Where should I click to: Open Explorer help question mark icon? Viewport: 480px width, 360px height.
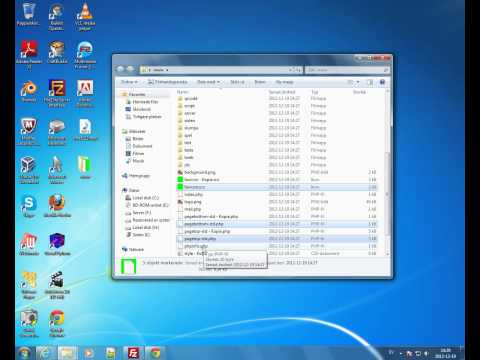point(383,82)
